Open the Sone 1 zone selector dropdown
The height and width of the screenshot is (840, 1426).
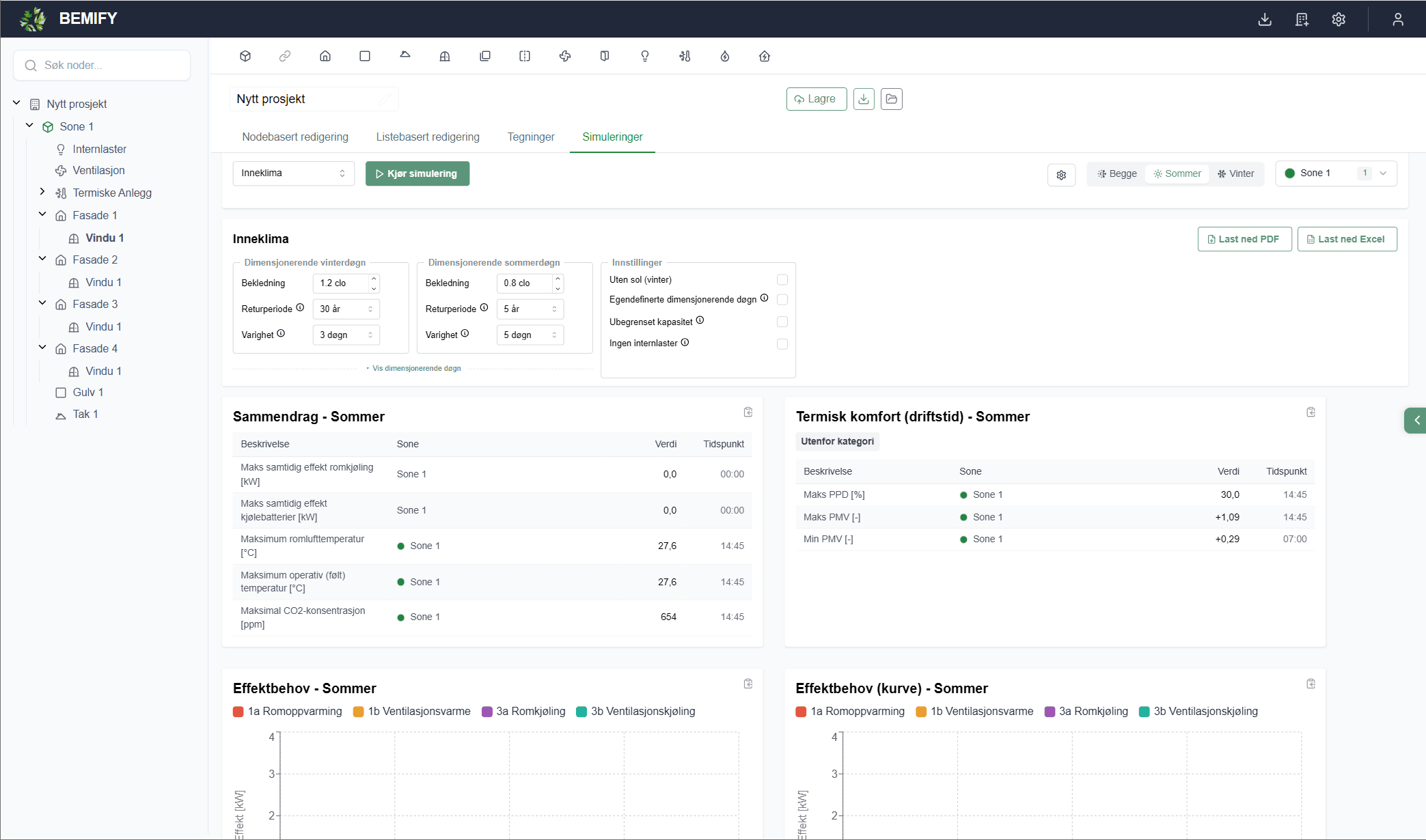coord(1336,173)
